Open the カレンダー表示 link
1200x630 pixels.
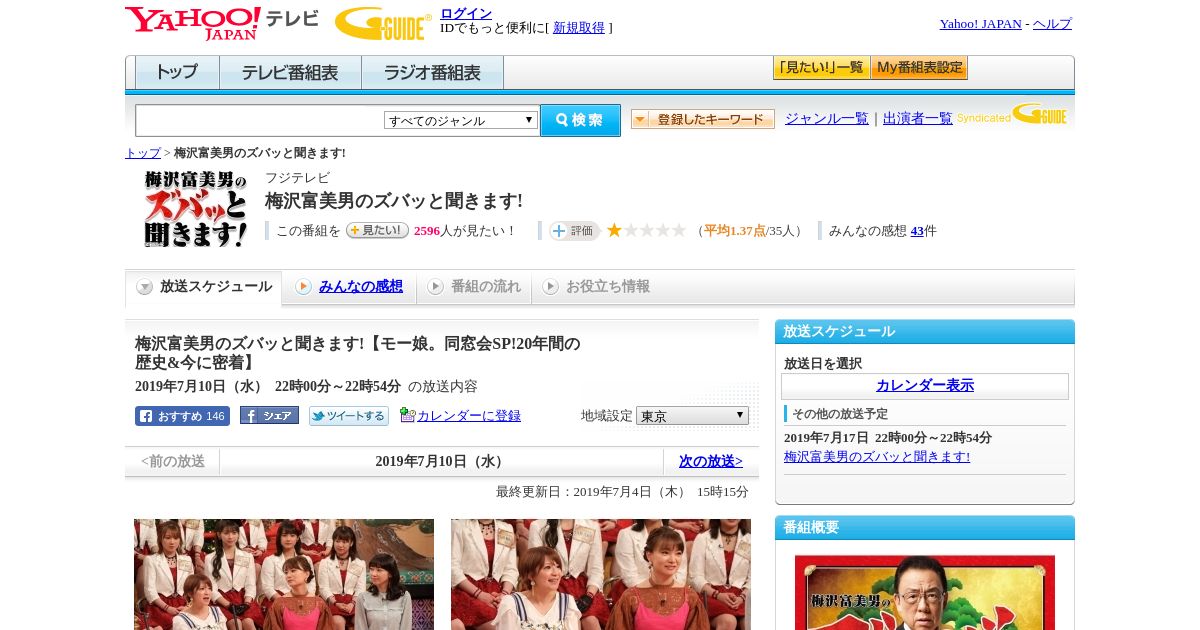pos(925,385)
